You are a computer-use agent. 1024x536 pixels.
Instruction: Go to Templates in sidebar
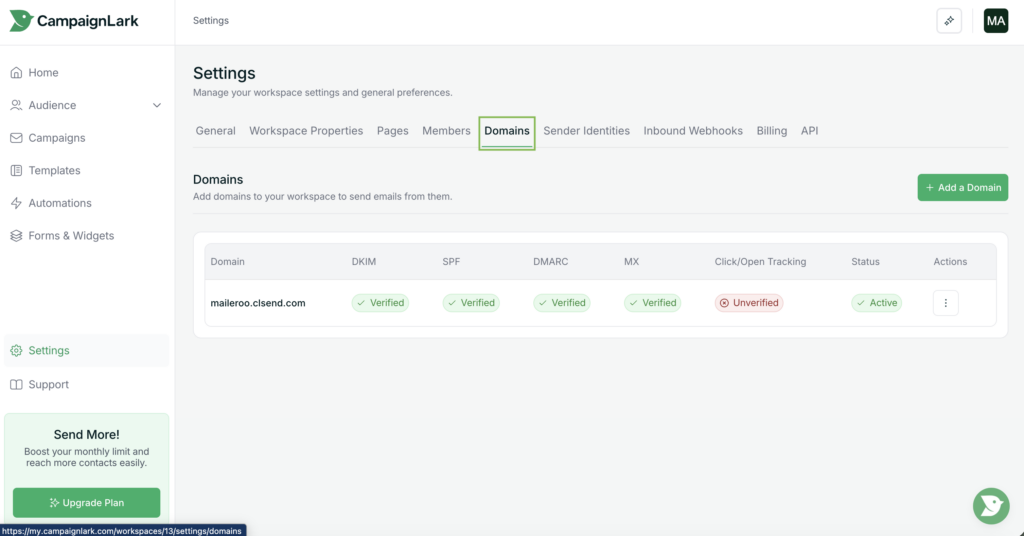pos(54,171)
